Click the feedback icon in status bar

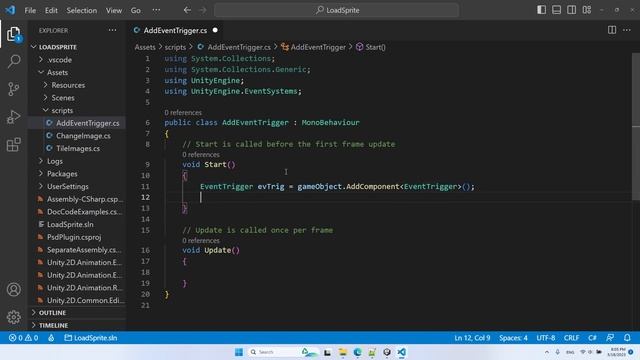point(610,338)
